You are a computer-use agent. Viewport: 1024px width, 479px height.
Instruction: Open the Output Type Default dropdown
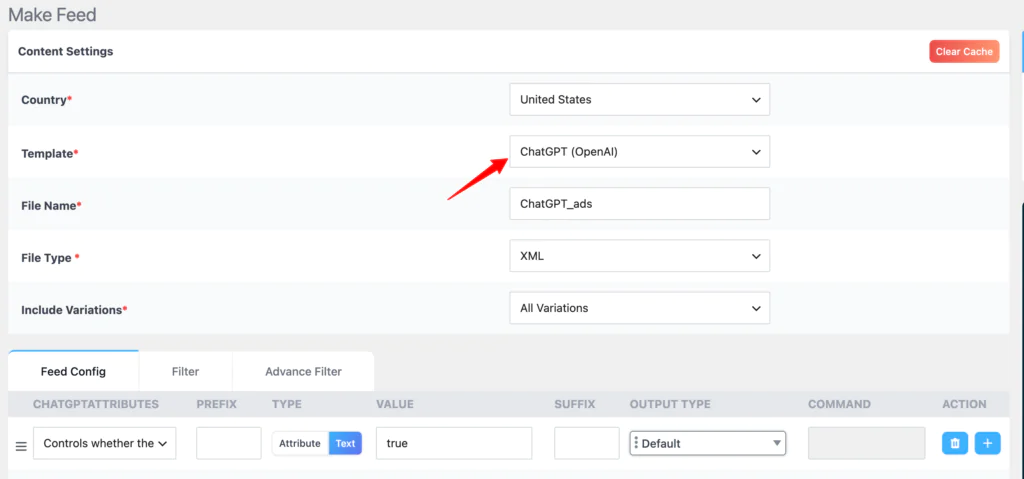tap(708, 443)
